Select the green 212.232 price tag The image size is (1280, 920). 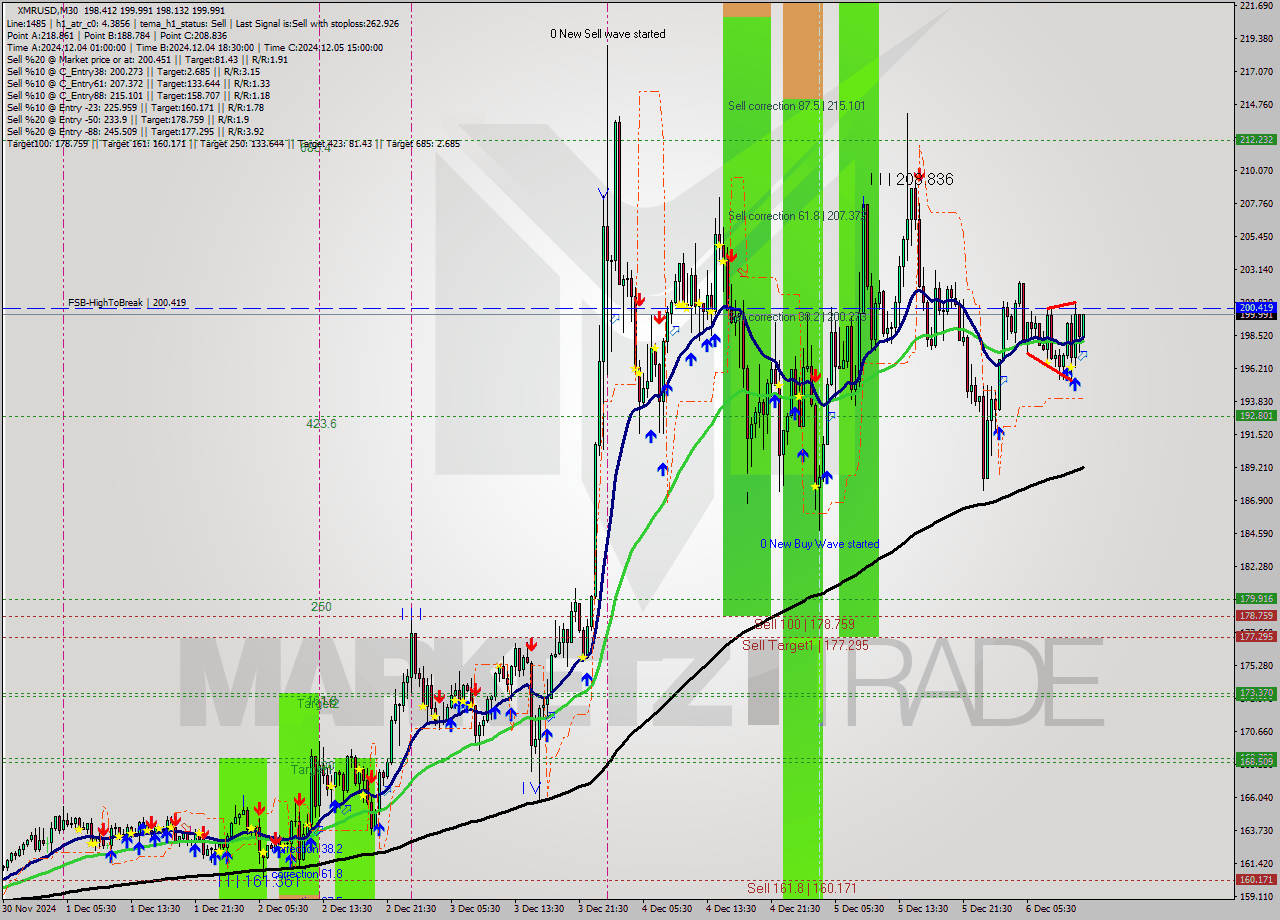point(1256,140)
